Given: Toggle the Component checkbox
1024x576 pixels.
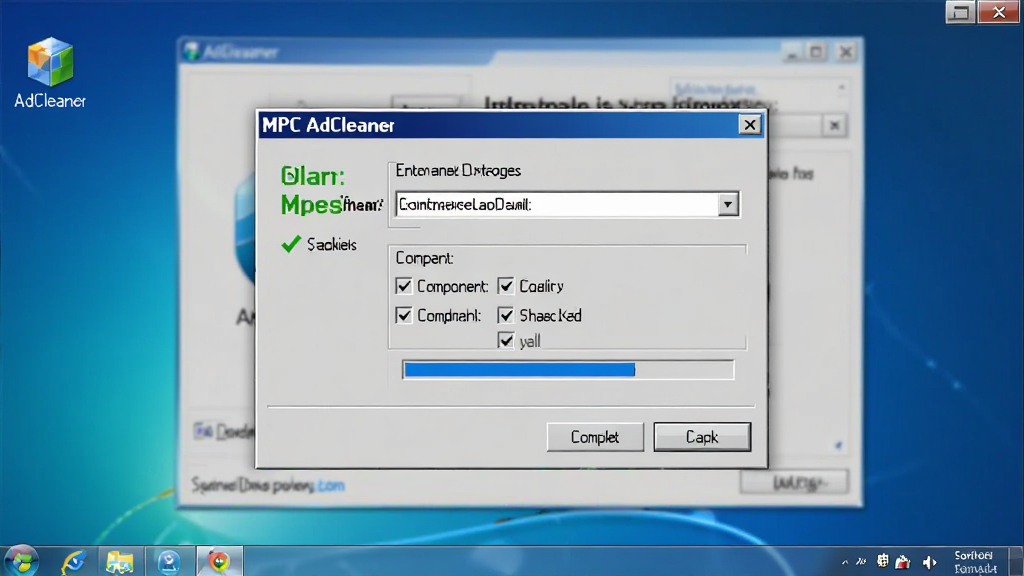Looking at the screenshot, I should click(404, 286).
